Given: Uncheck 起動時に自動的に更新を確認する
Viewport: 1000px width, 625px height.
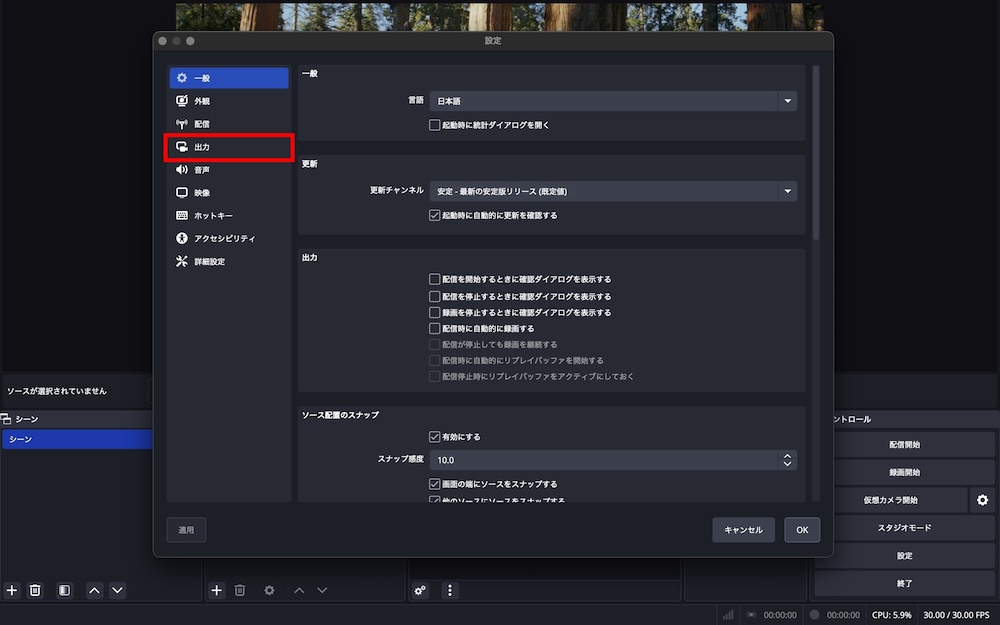Looking at the screenshot, I should [434, 216].
